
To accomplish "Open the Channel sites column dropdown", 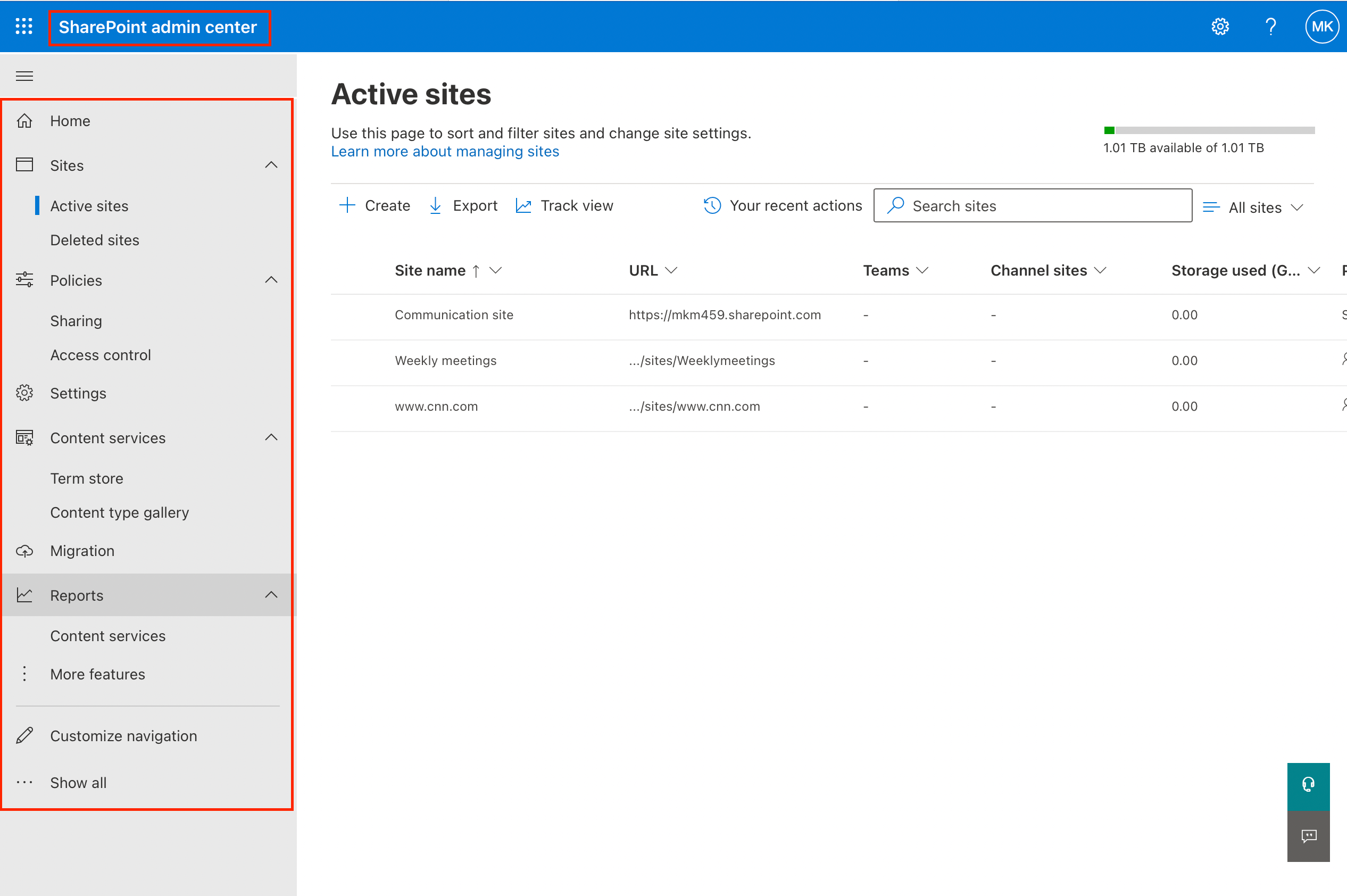I will (x=1100, y=270).
